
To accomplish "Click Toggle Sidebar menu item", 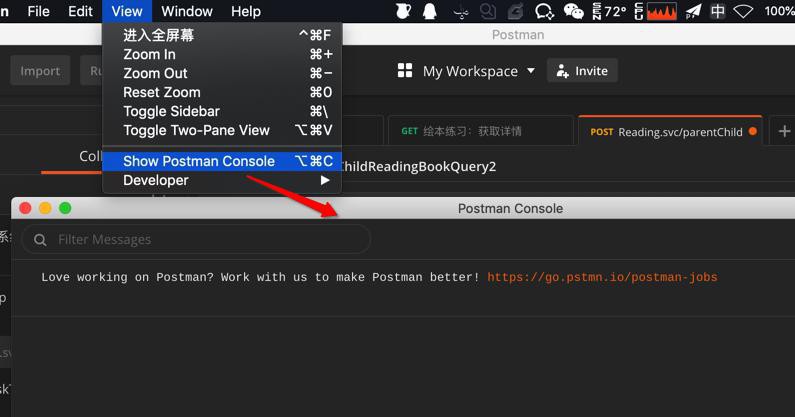I will [222, 111].
